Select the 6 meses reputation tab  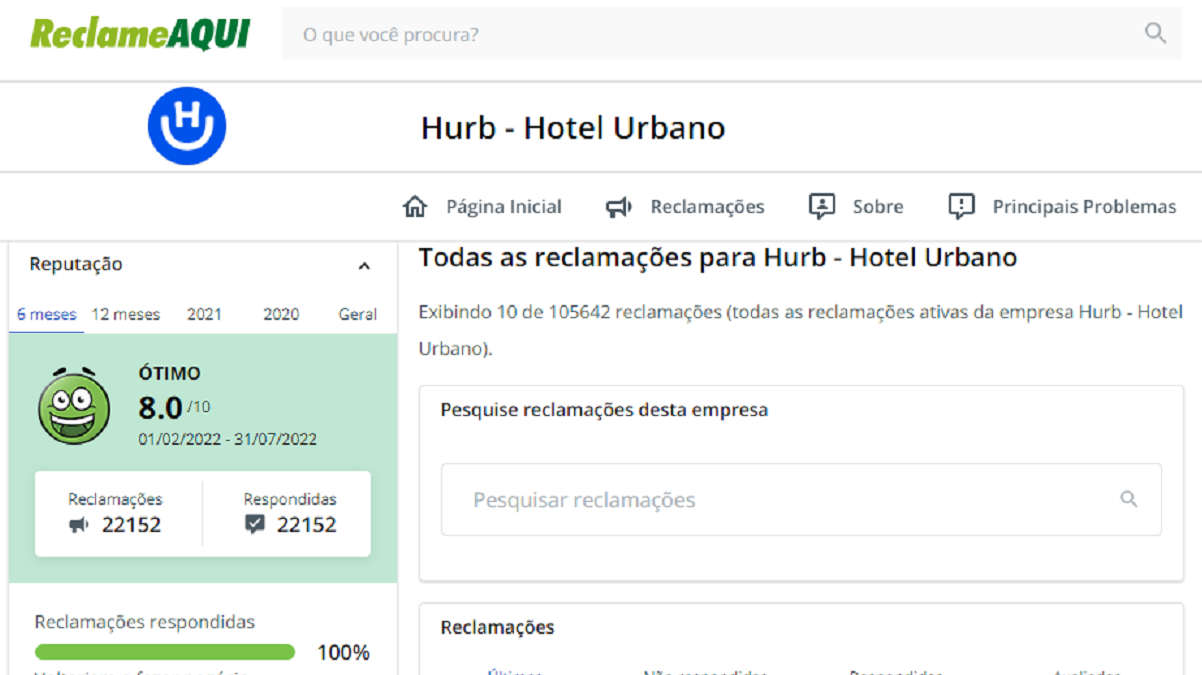click(47, 314)
